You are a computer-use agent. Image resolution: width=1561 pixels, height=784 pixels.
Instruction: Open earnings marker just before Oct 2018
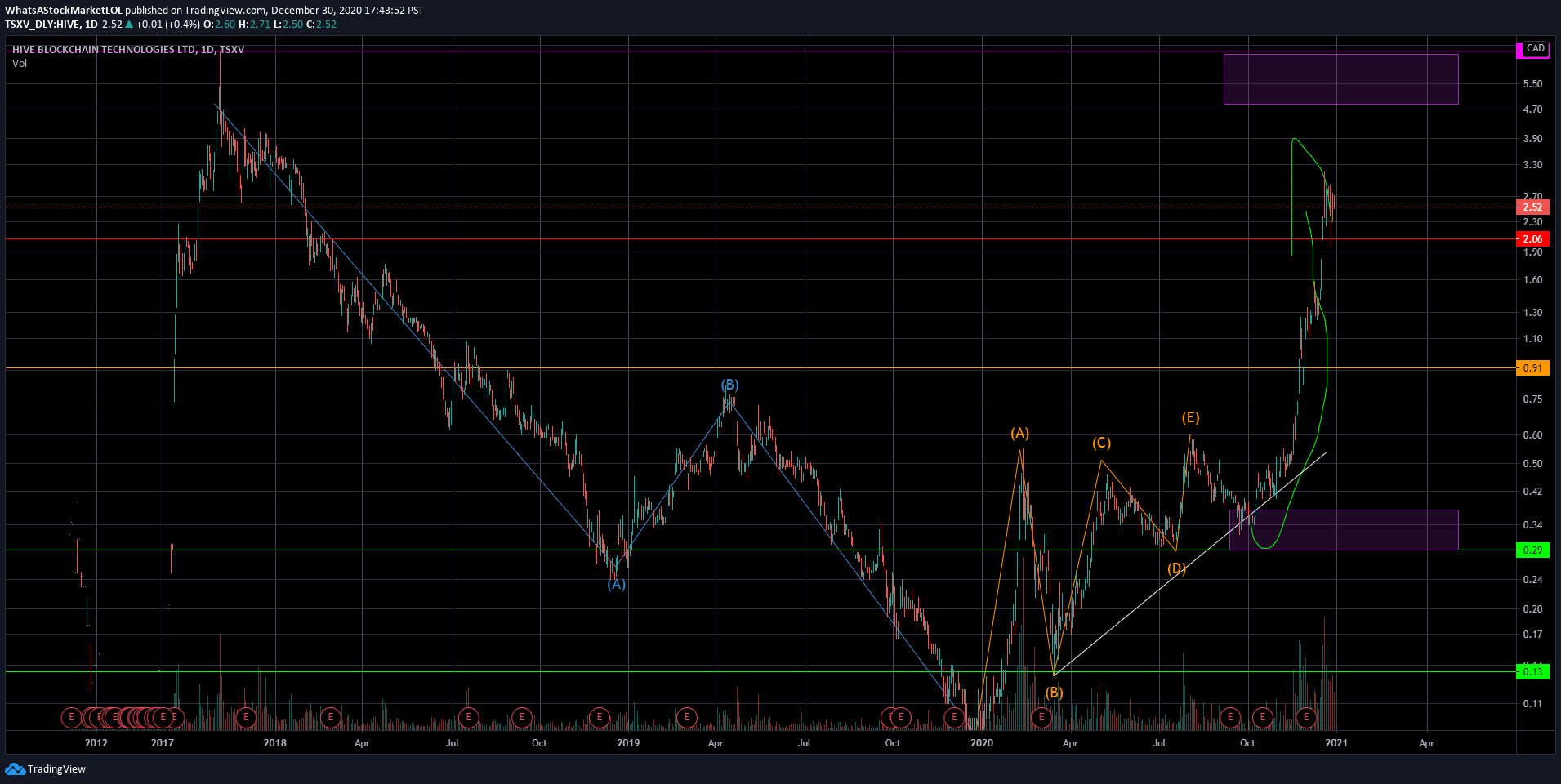pos(522,718)
